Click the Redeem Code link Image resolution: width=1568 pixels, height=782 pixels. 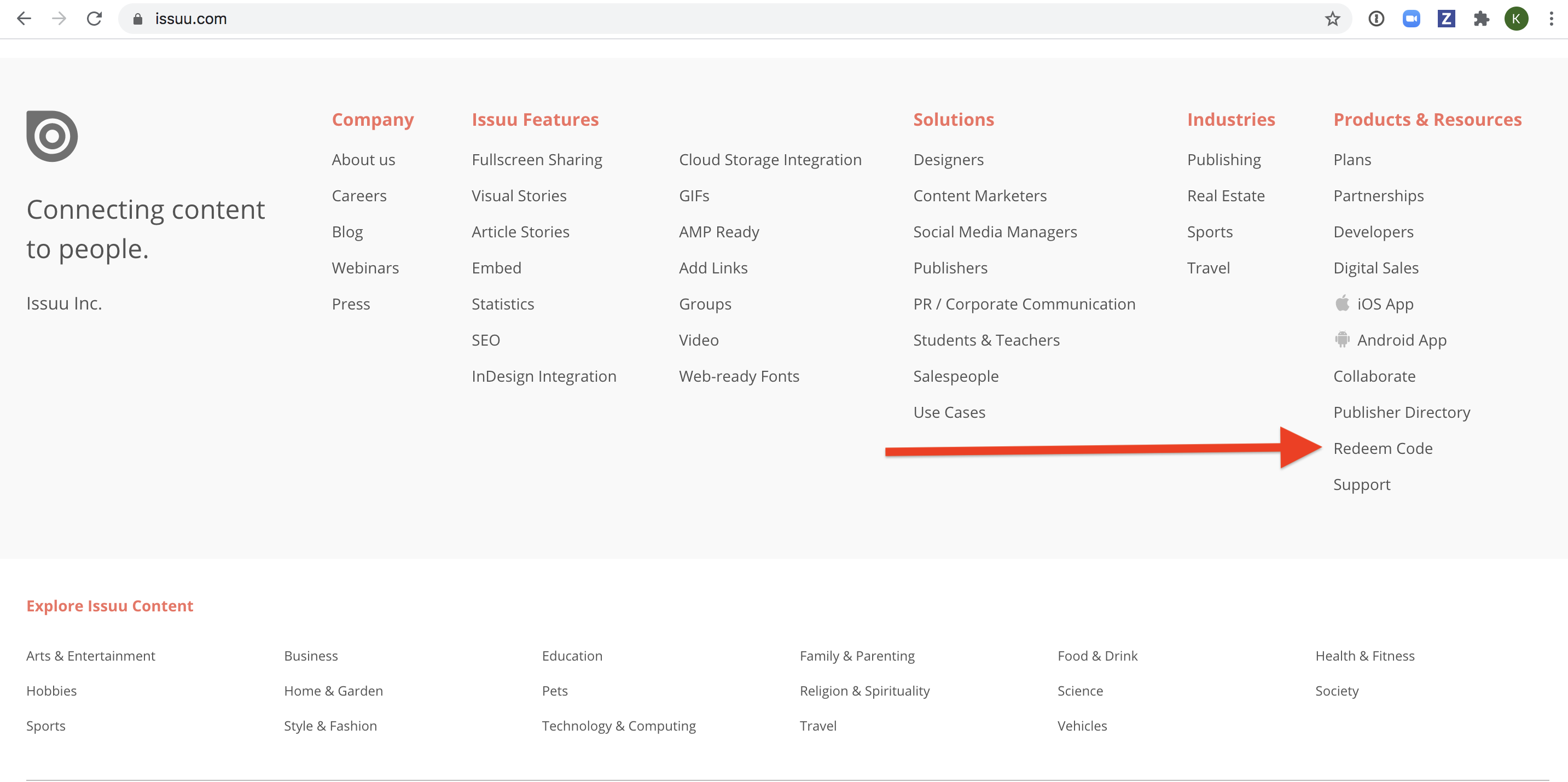pos(1383,448)
